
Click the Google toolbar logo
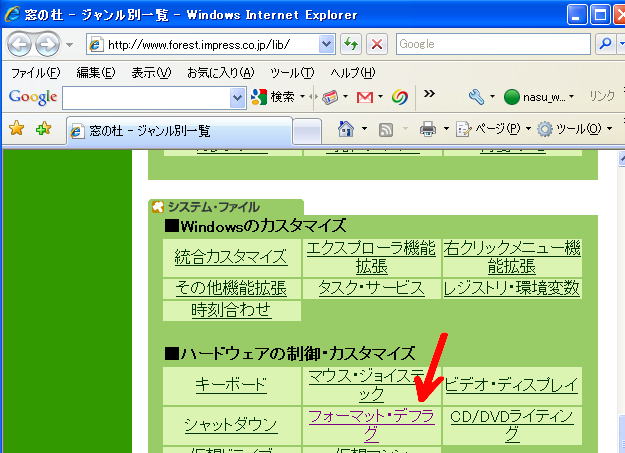point(33,97)
